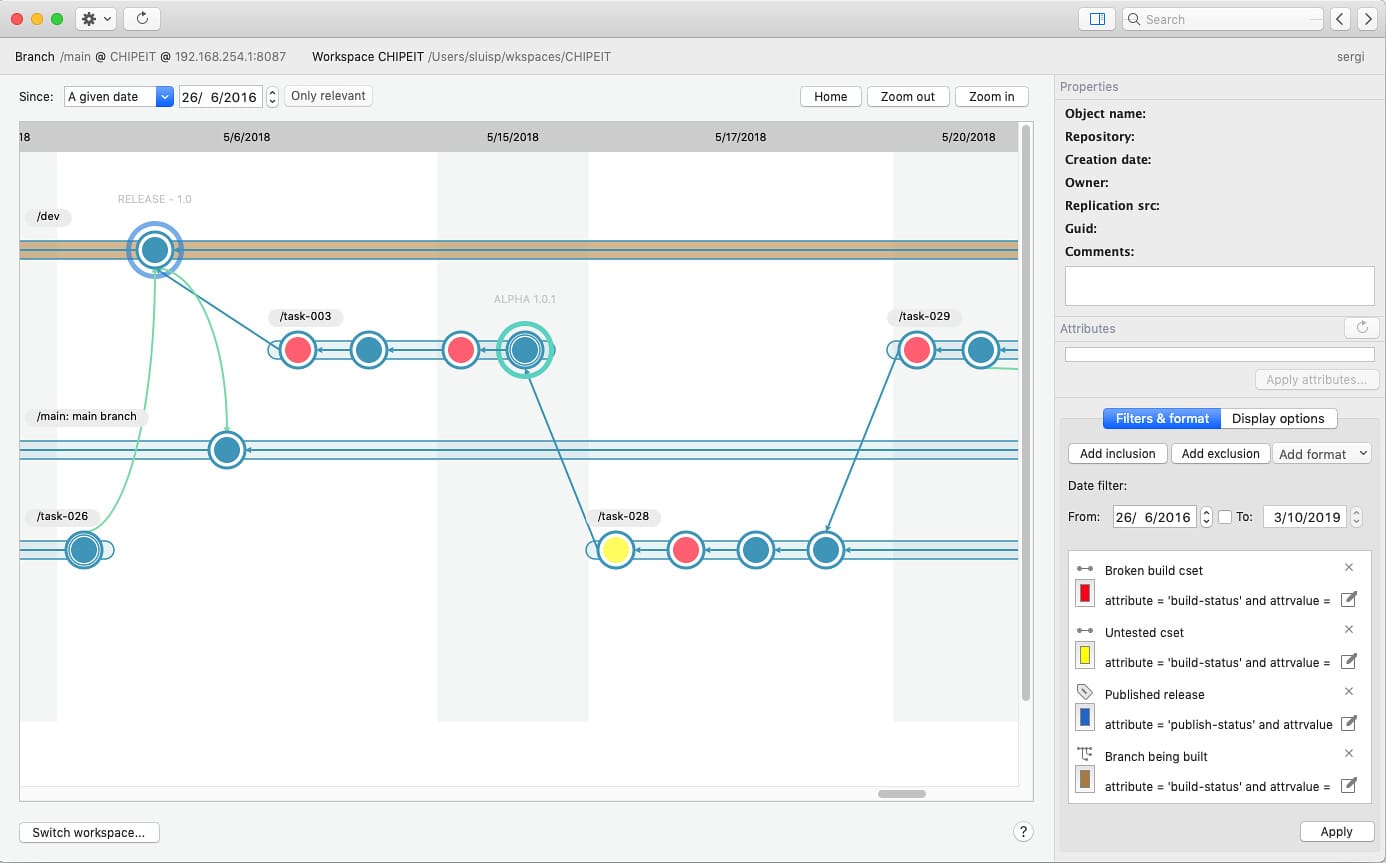Click the yellow Untested cset color swatch

click(1085, 655)
